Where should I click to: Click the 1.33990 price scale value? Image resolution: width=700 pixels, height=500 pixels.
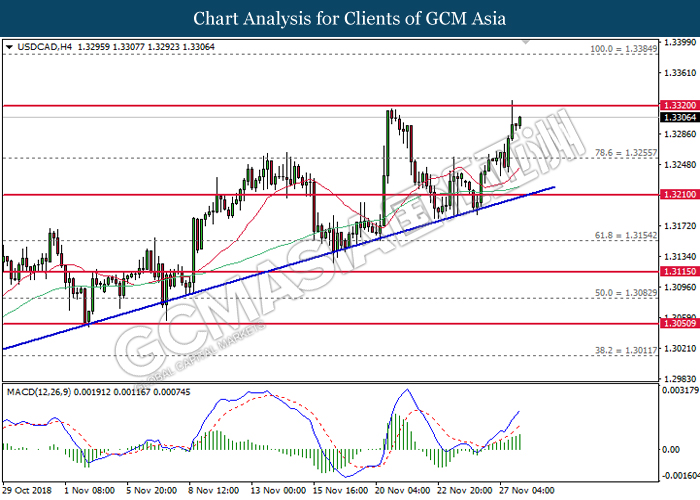click(x=680, y=42)
